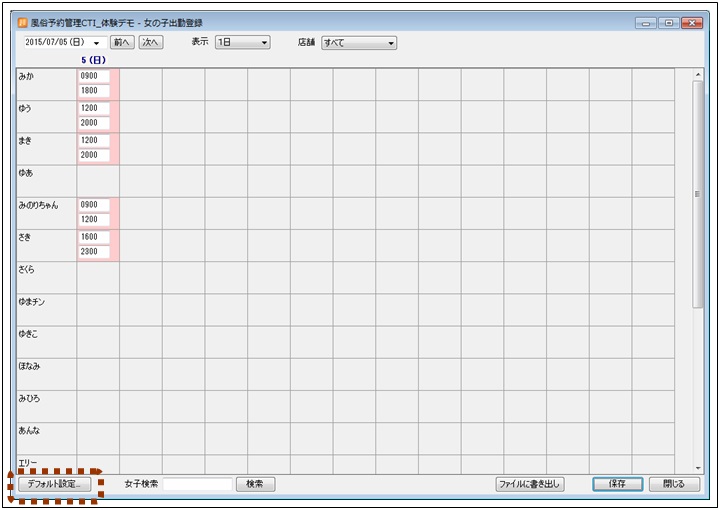Viewport: 719px width, 510px height.
Task: Expand the 表示 1日 dropdown
Action: pyautogui.click(x=243, y=43)
